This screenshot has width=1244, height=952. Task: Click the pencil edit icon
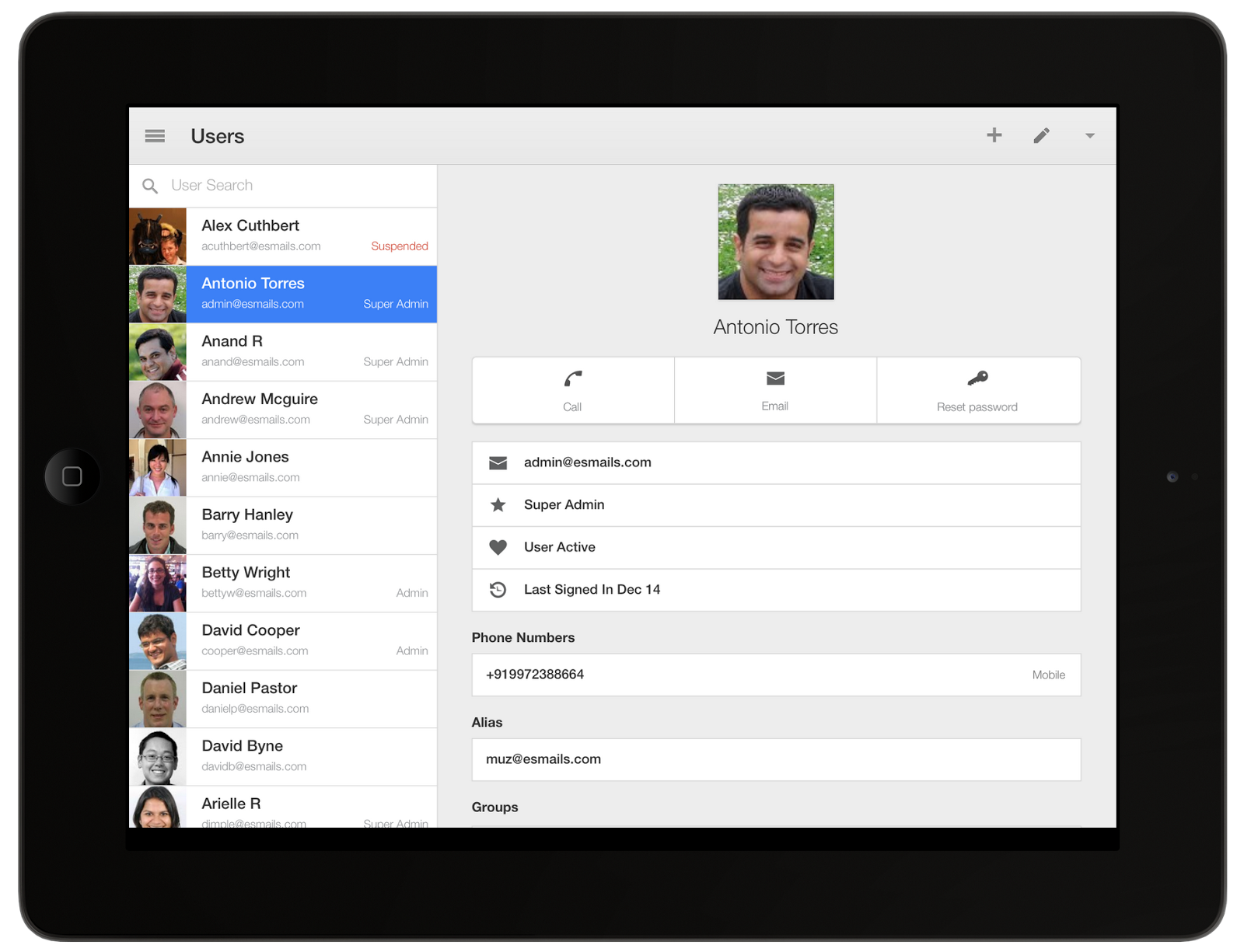tap(1041, 136)
